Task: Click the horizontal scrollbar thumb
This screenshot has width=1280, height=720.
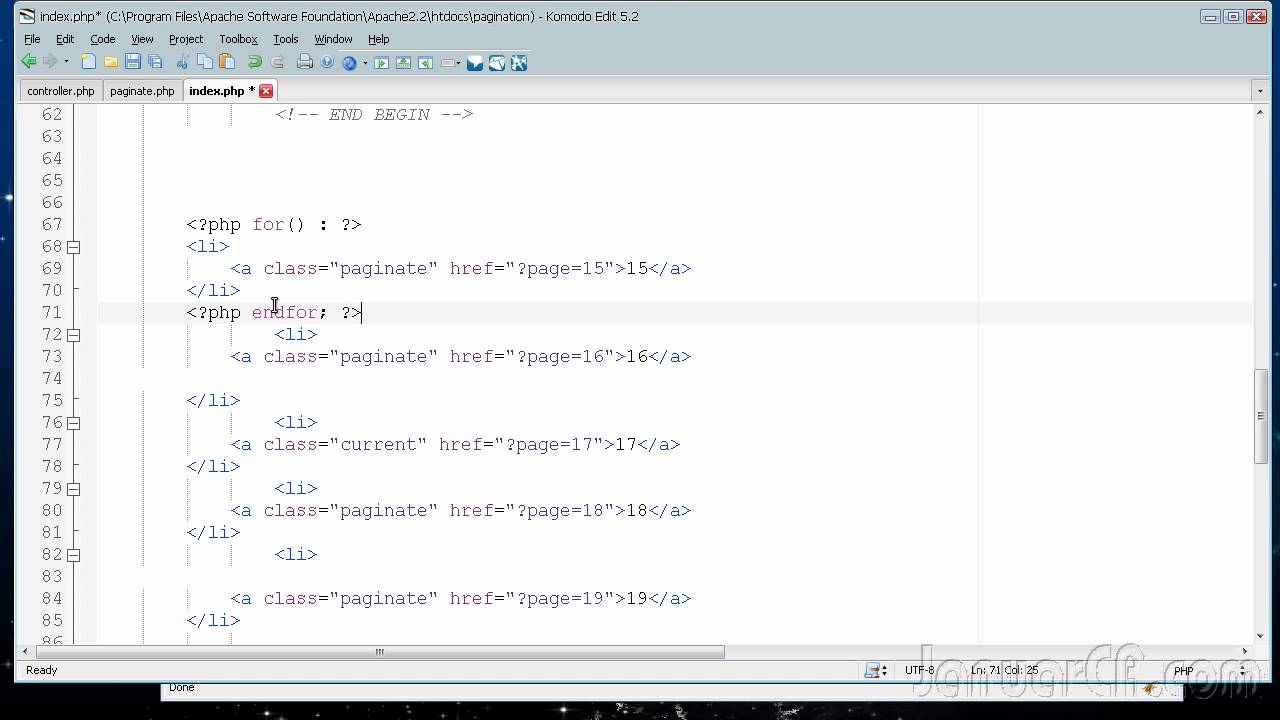Action: [x=379, y=652]
